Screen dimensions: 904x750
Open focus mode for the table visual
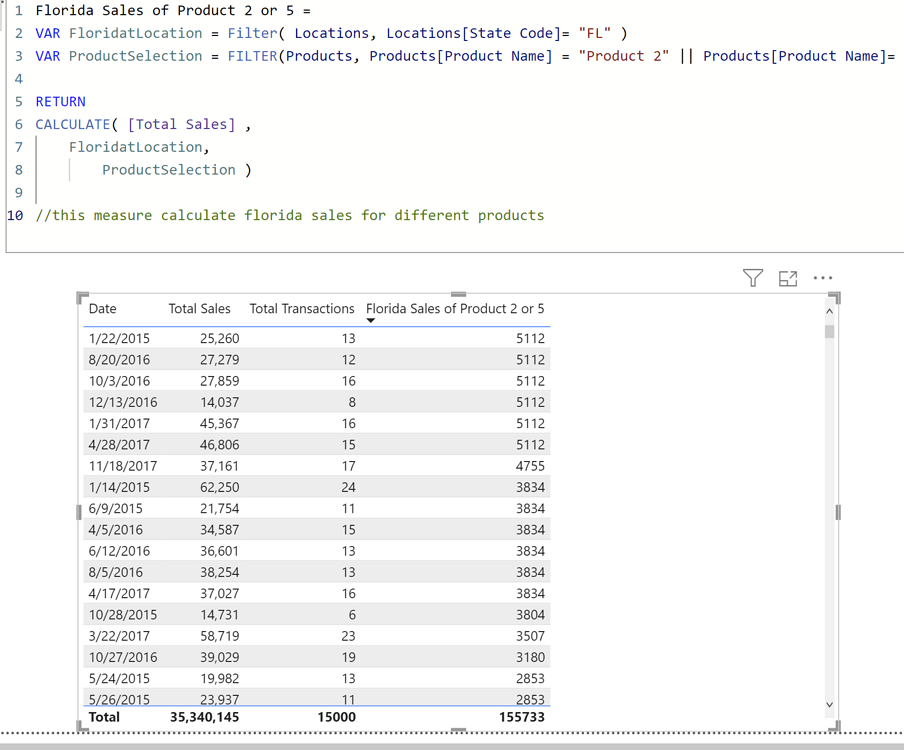788,279
